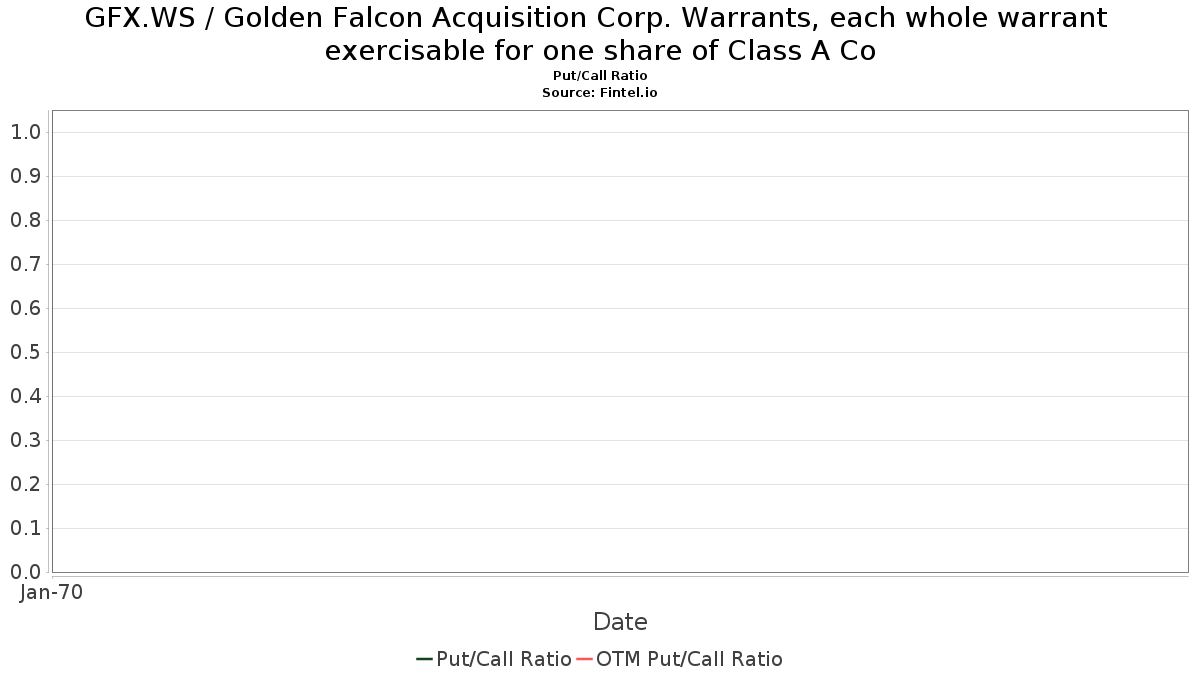
Task: Click the Put/Call Ratio legend entry
Action: [494, 659]
